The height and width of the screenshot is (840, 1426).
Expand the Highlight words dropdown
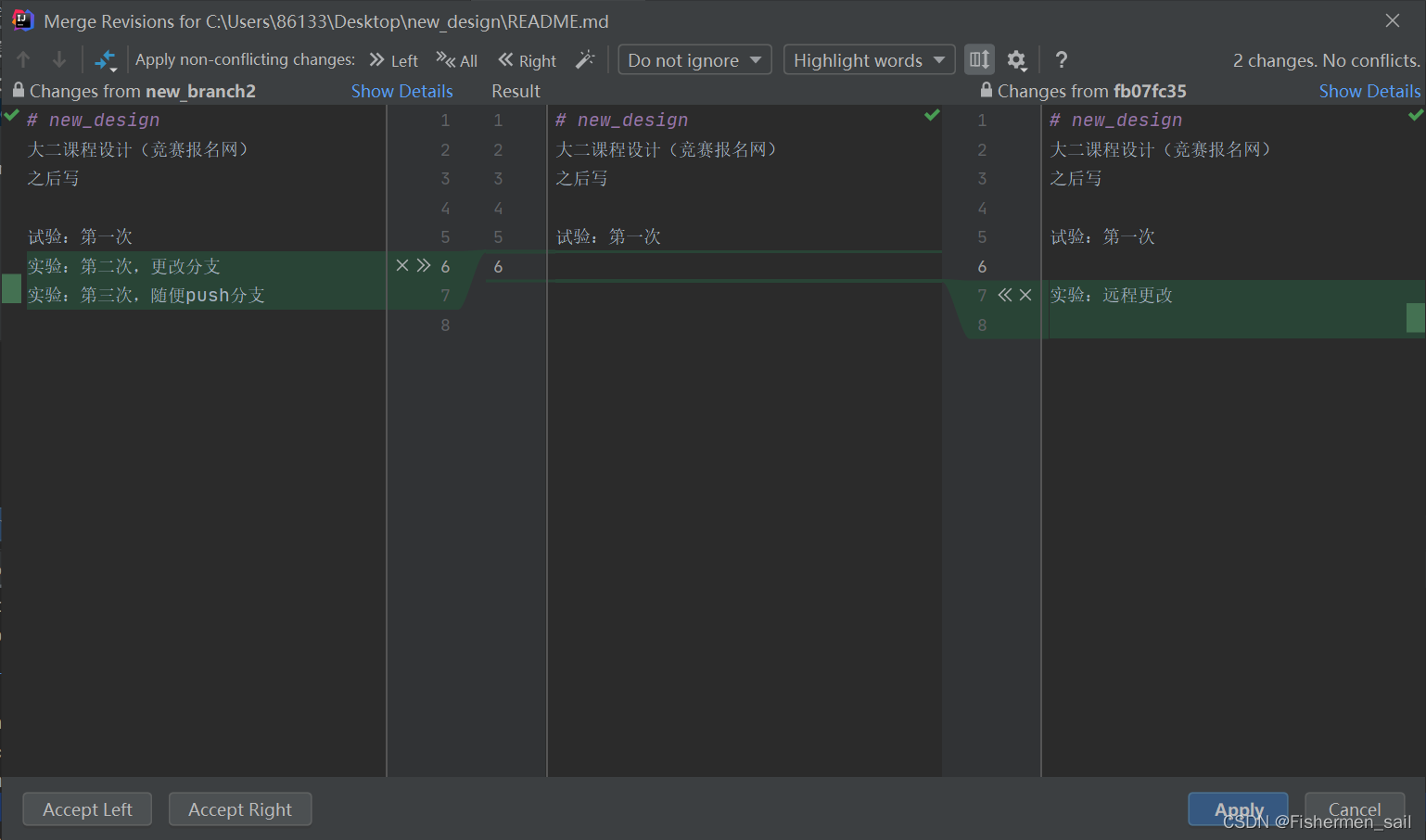click(x=869, y=60)
